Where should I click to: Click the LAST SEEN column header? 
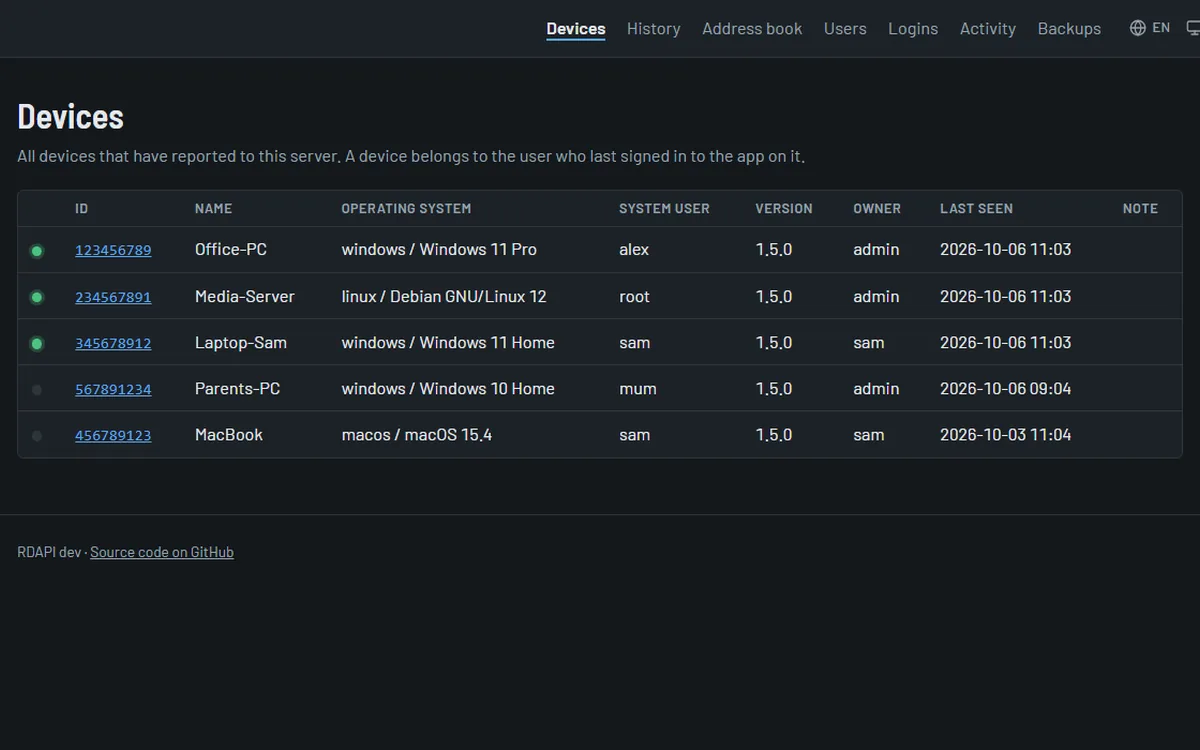(976, 209)
